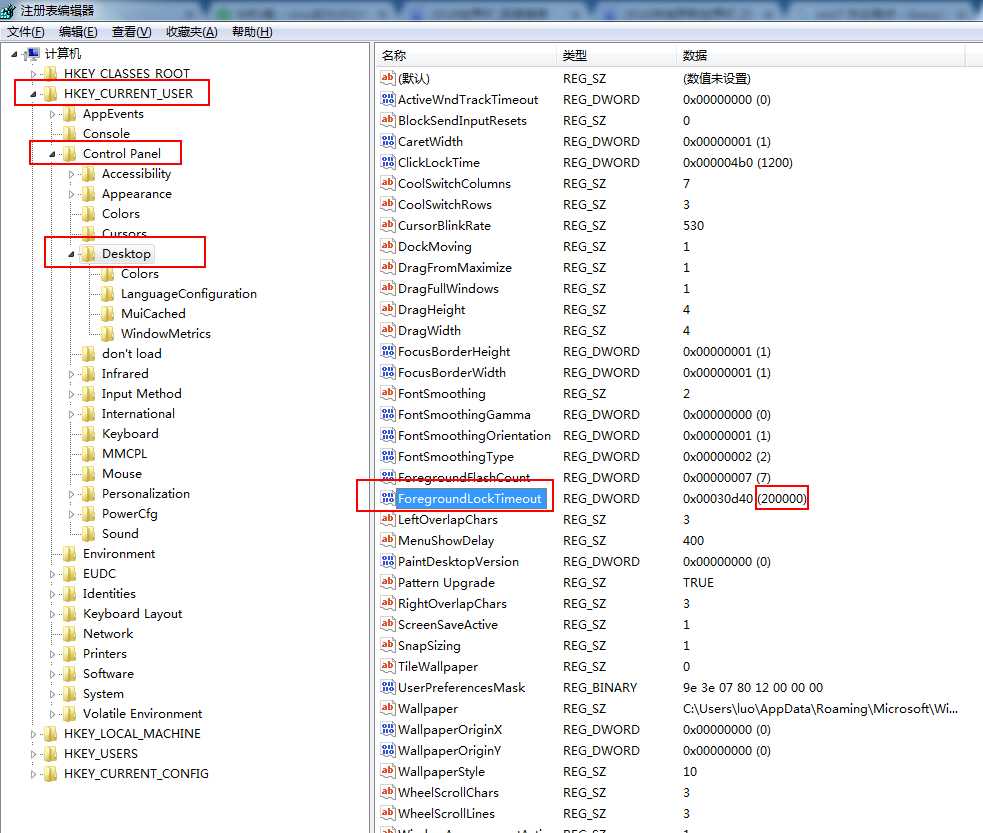The height and width of the screenshot is (833, 983).
Task: Click the FontSmoothingType DWORD icon
Action: [388, 456]
